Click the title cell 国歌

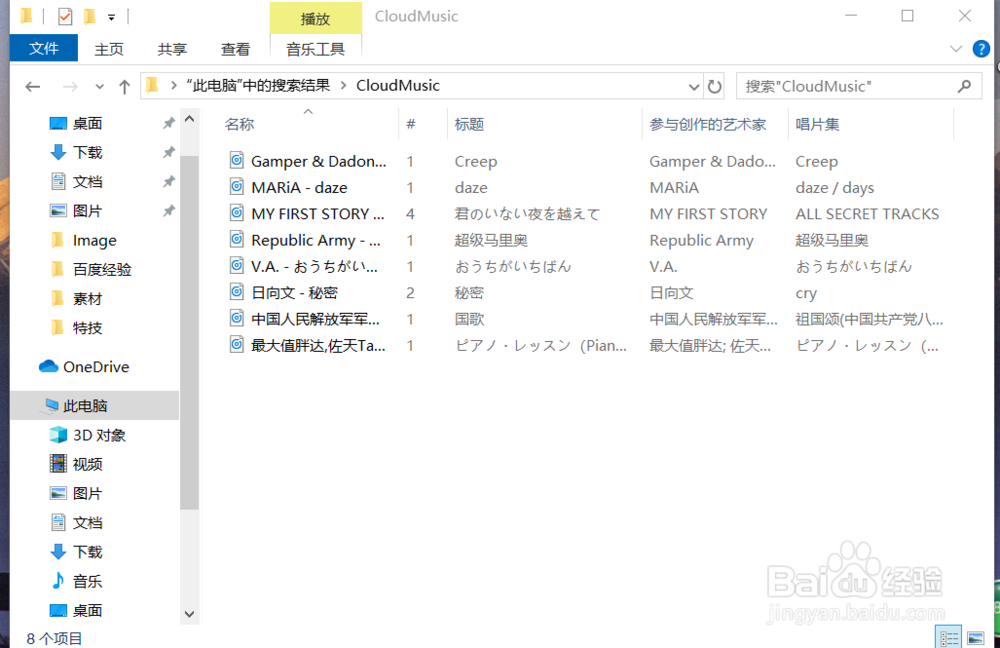469,319
